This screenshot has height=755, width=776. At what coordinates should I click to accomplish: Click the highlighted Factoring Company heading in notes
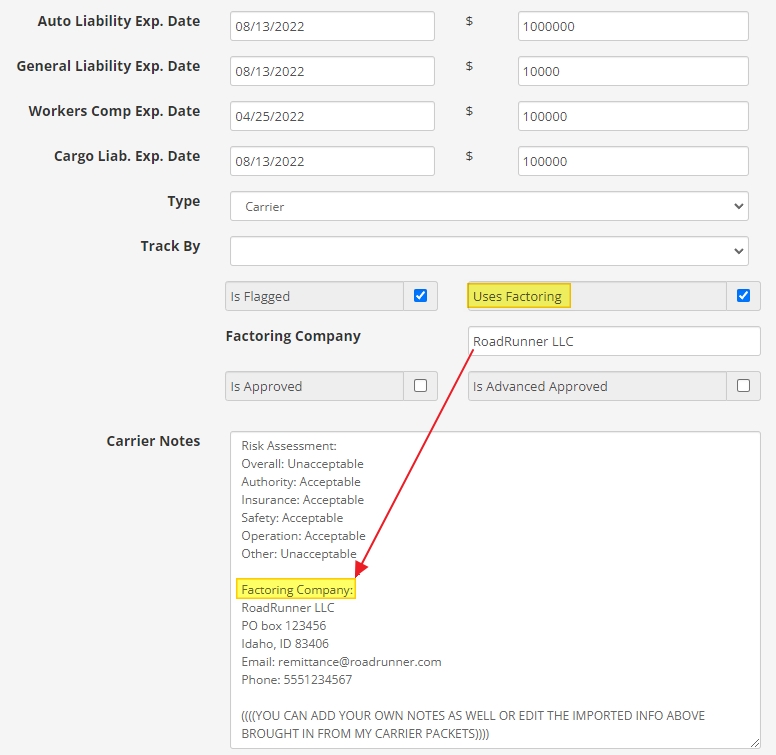[298, 590]
